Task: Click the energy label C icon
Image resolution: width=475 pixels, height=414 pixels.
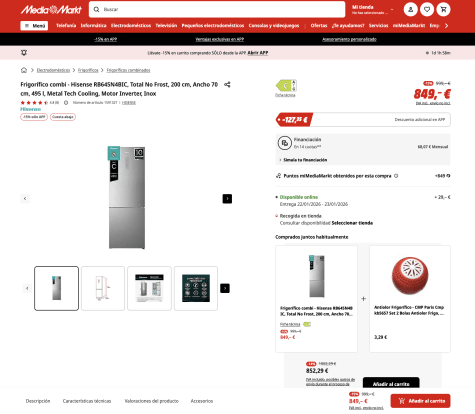Action: coord(286,86)
